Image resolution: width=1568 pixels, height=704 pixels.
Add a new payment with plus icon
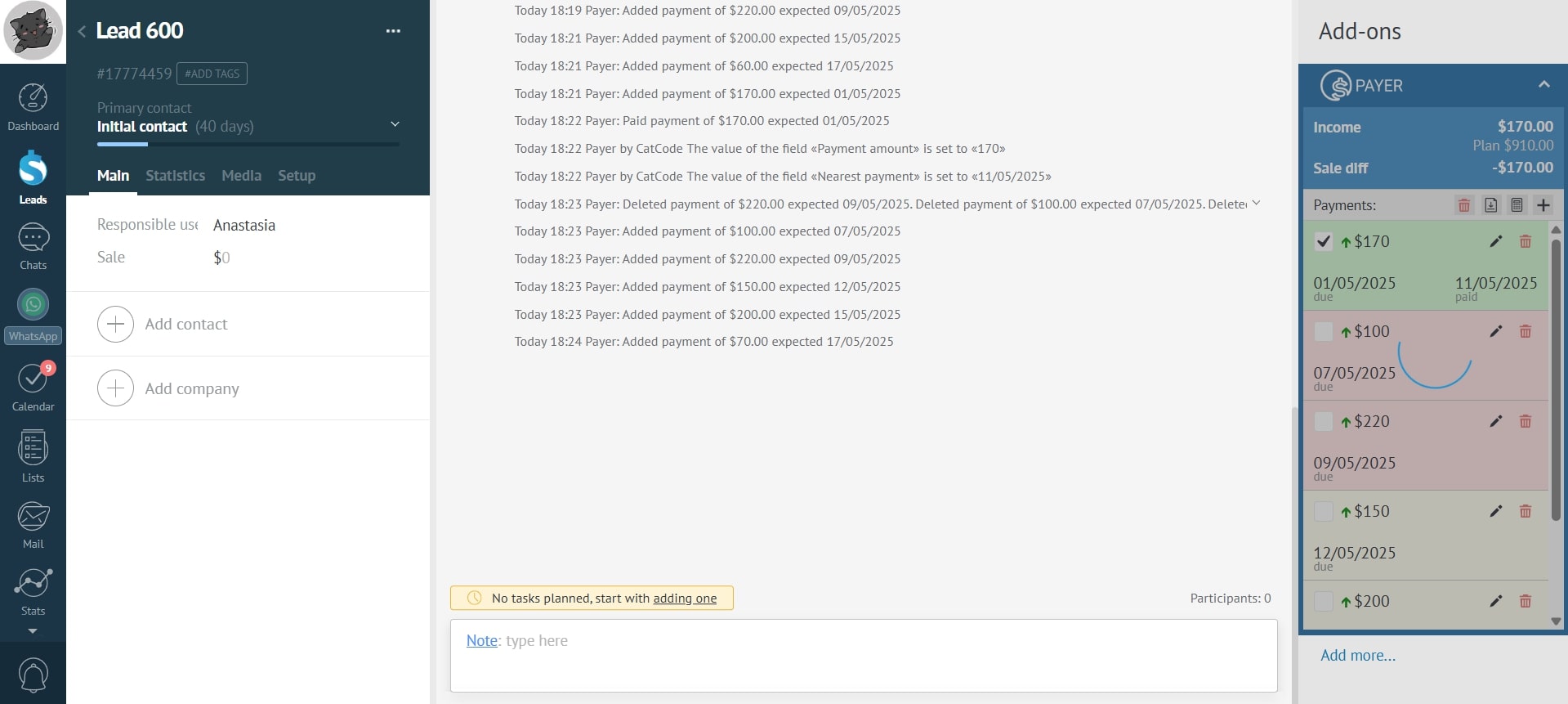point(1543,205)
